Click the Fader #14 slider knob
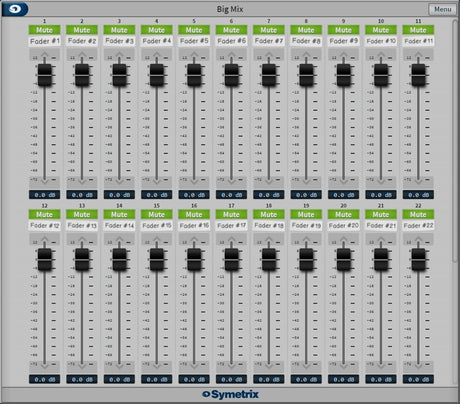The width and height of the screenshot is (460, 404). [x=119, y=259]
